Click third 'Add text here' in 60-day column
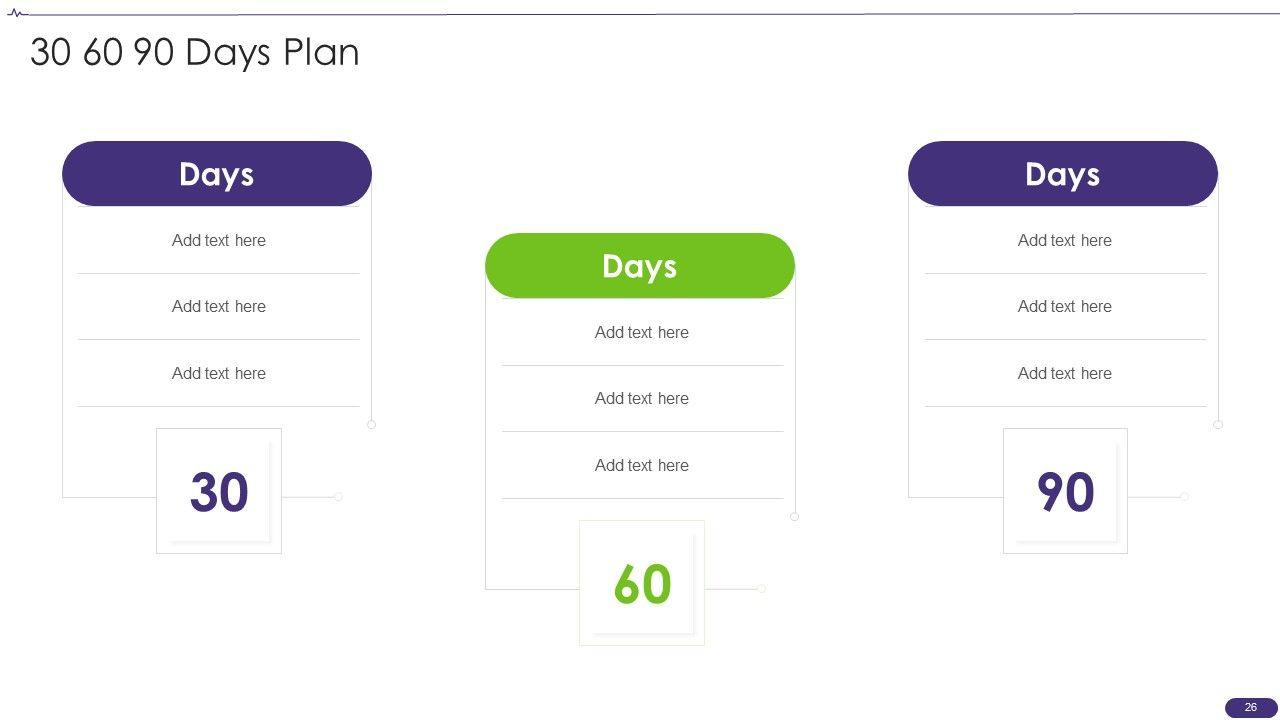The width and height of the screenshot is (1280, 720). click(642, 465)
